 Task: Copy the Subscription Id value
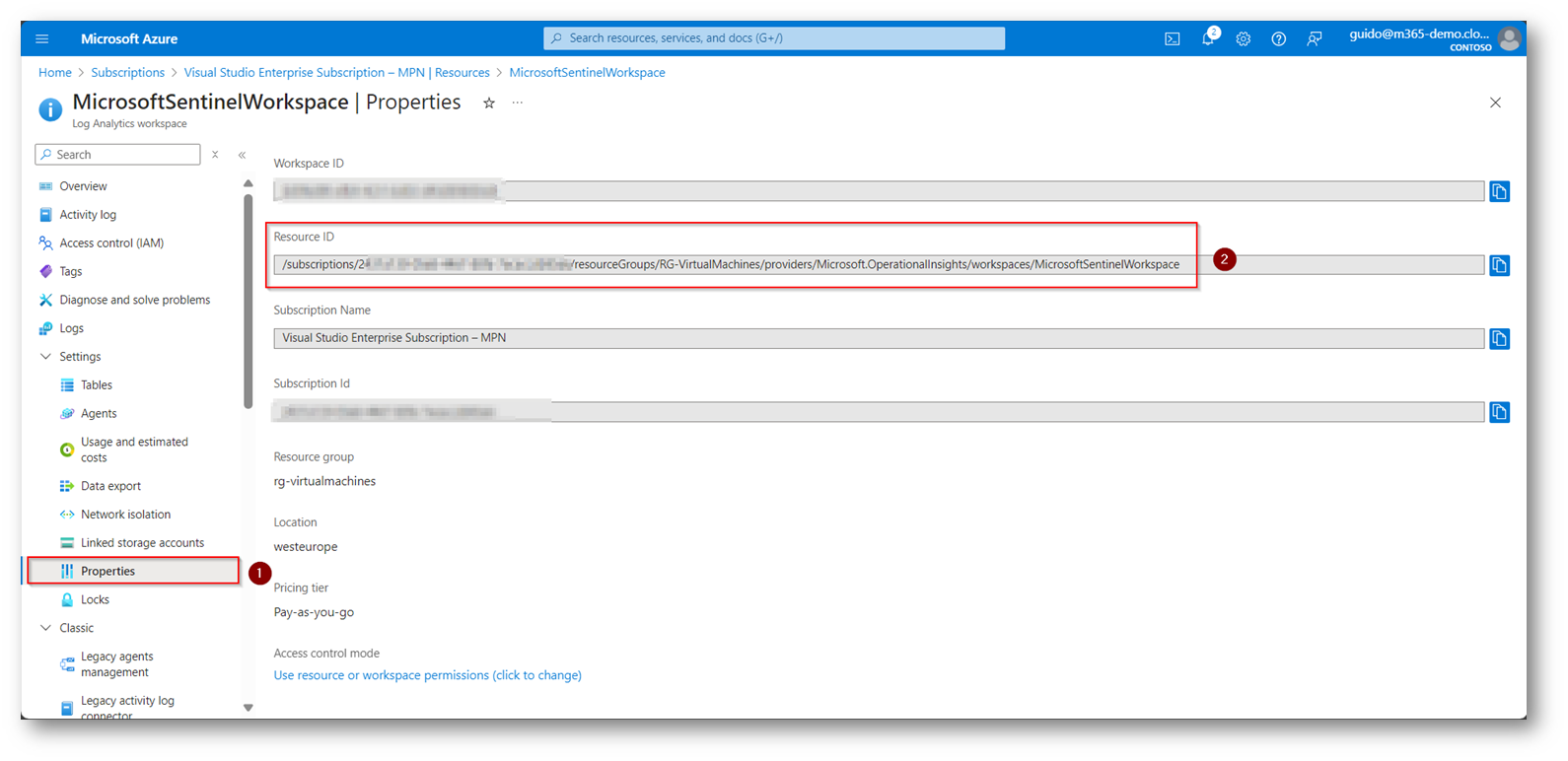coord(1500,412)
